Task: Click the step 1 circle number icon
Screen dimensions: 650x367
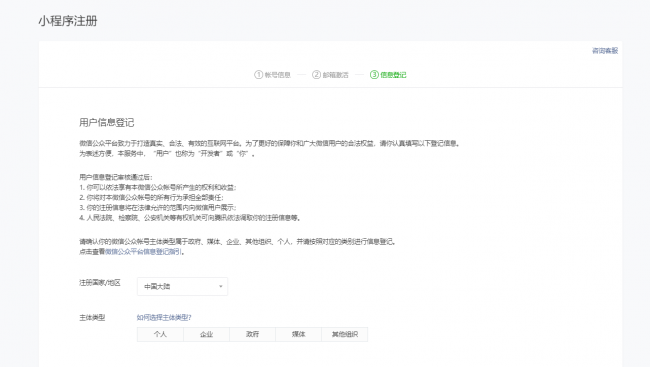Action: (258, 75)
